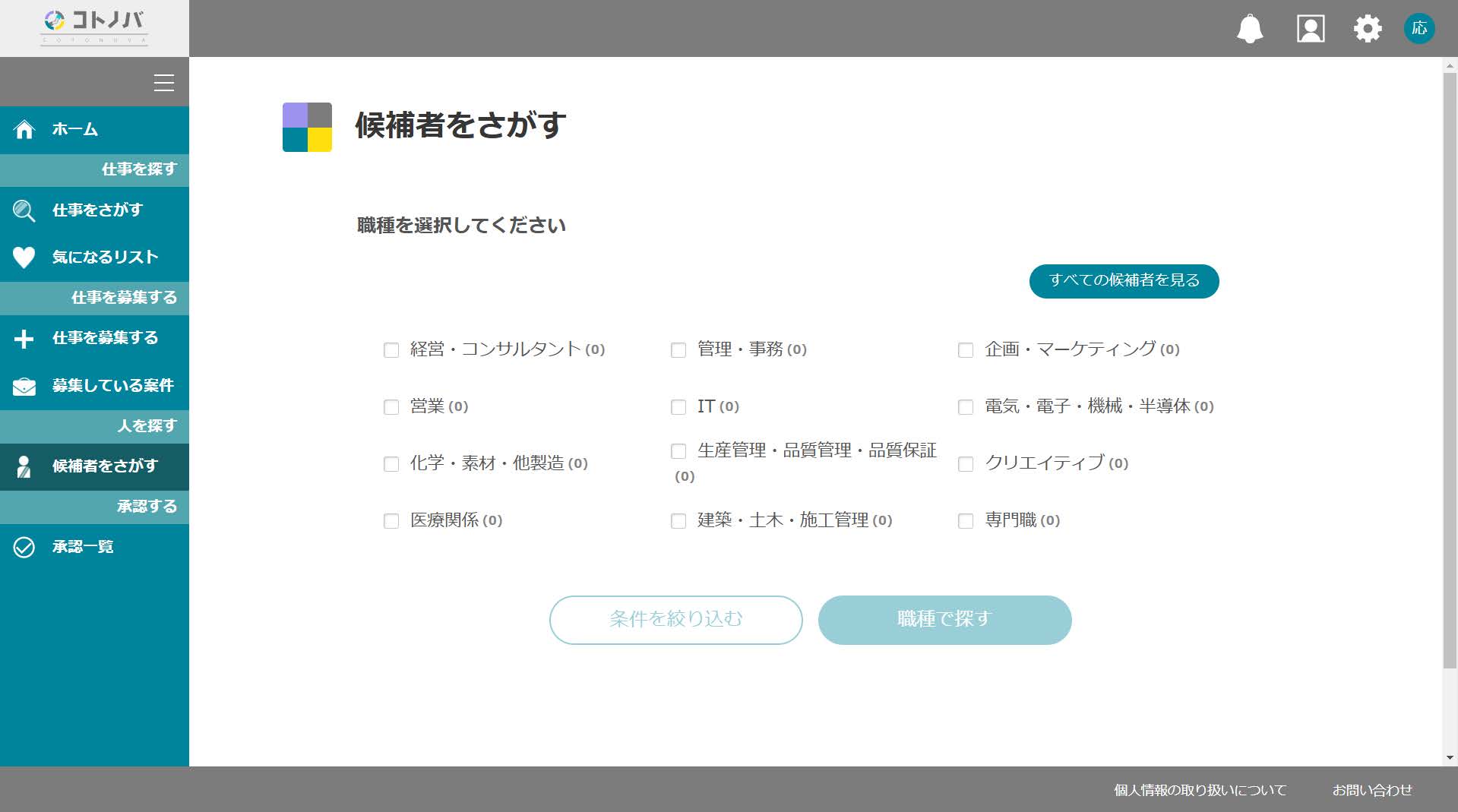1458x812 pixels.
Task: Click the scrollbar down arrow
Action: (x=1450, y=757)
